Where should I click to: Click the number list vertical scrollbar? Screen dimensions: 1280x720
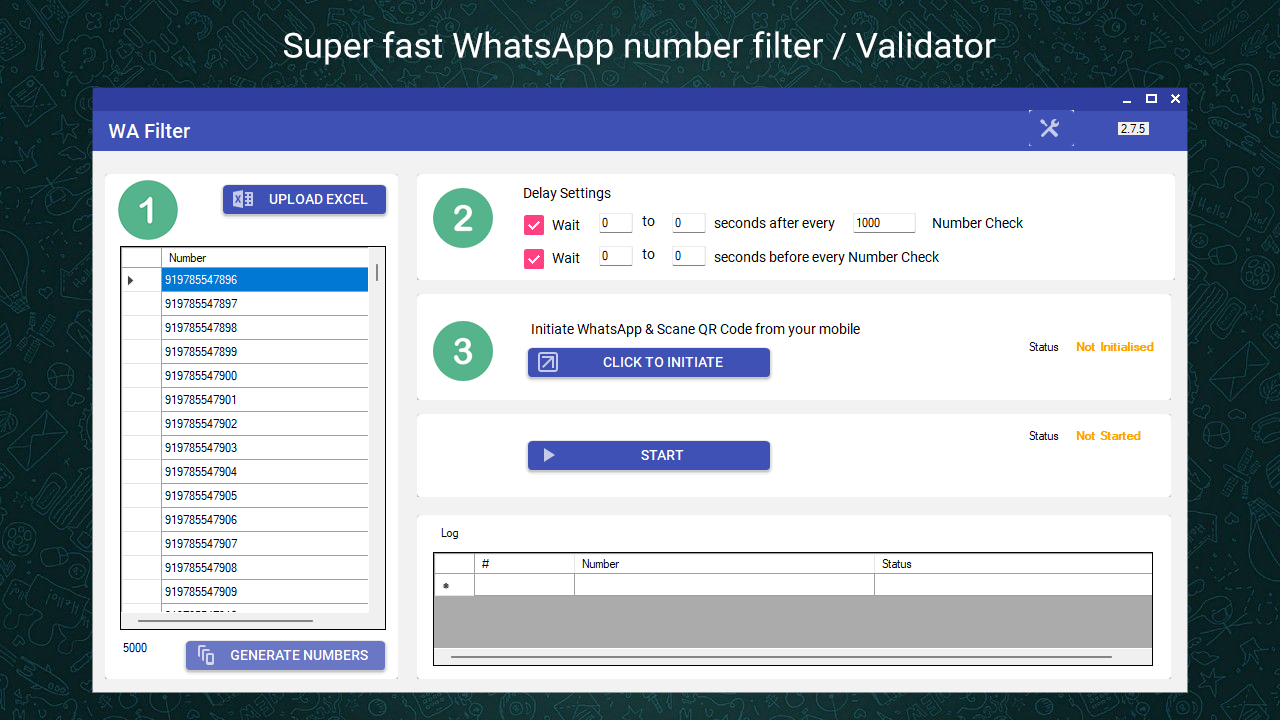(x=377, y=272)
